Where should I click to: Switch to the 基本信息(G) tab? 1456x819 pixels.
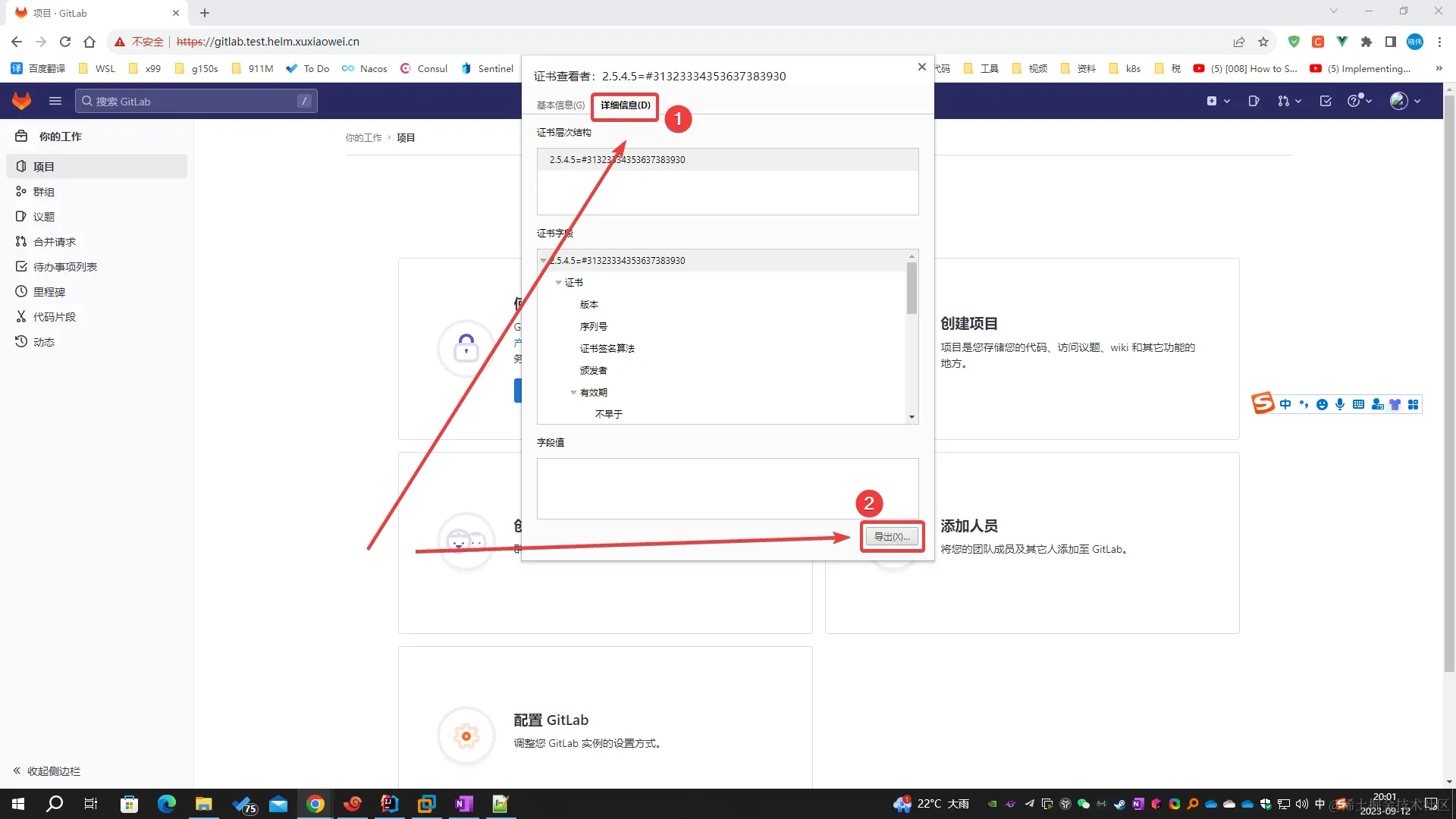point(560,105)
